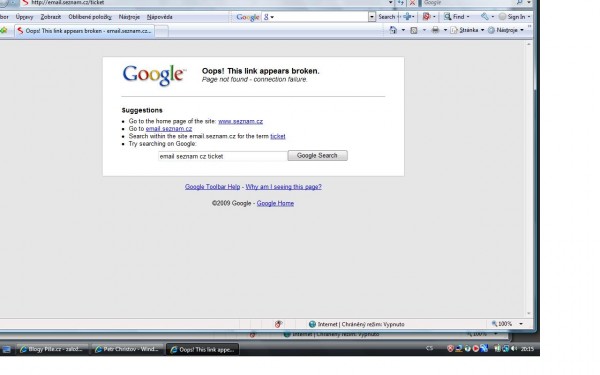Click the popup blocker icon in the status bar
600x375 pixels.
point(278,324)
